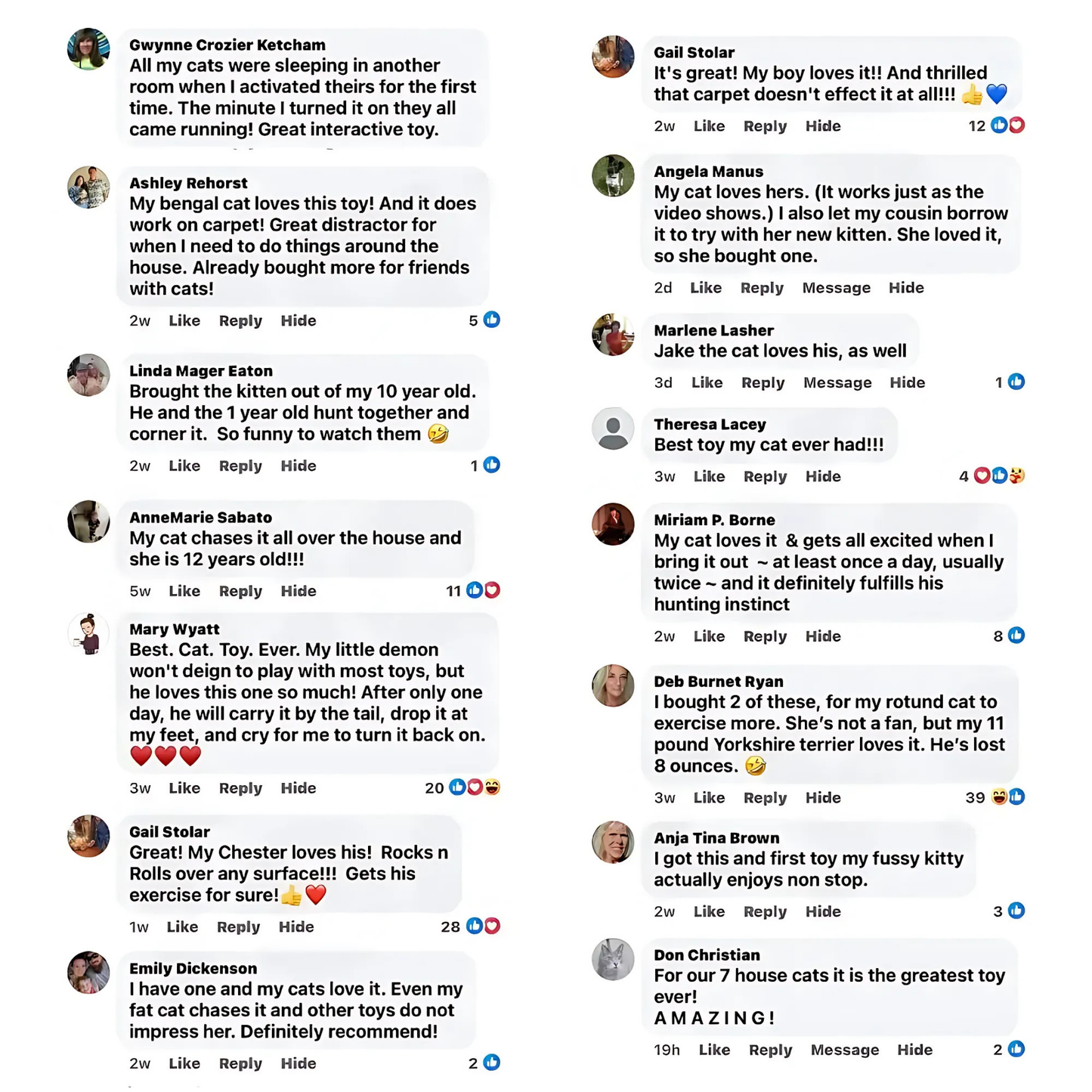Open Mary Wyatt's profile name link
Image resolution: width=1092 pixels, height=1092 pixels.
click(x=175, y=630)
